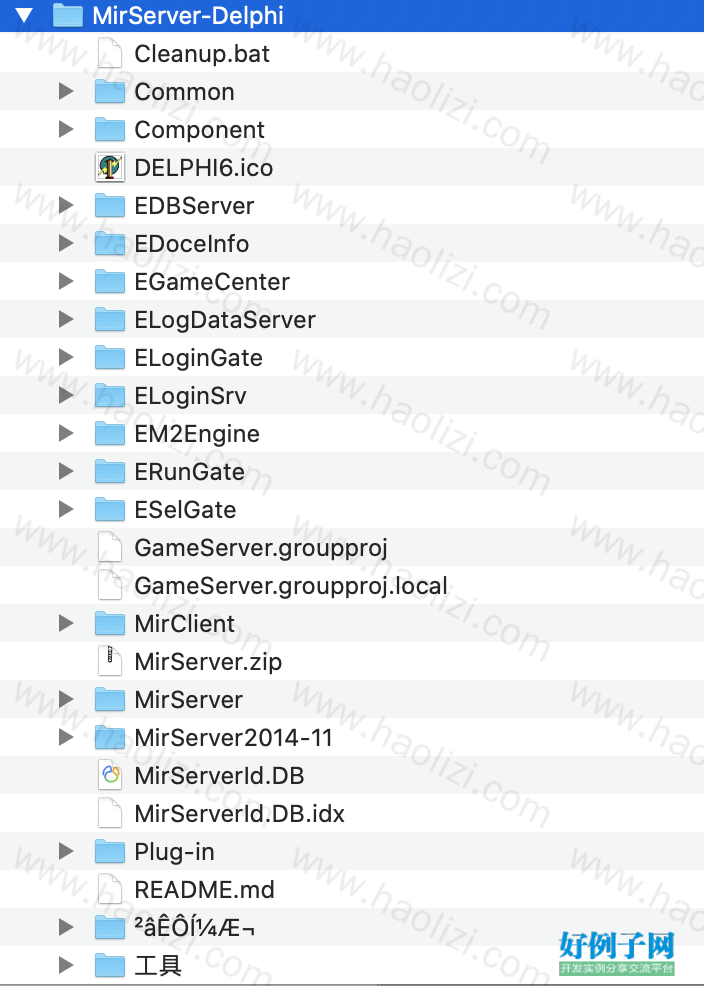Expand the 工具 folder arrow
This screenshot has width=704, height=986.
click(66, 965)
